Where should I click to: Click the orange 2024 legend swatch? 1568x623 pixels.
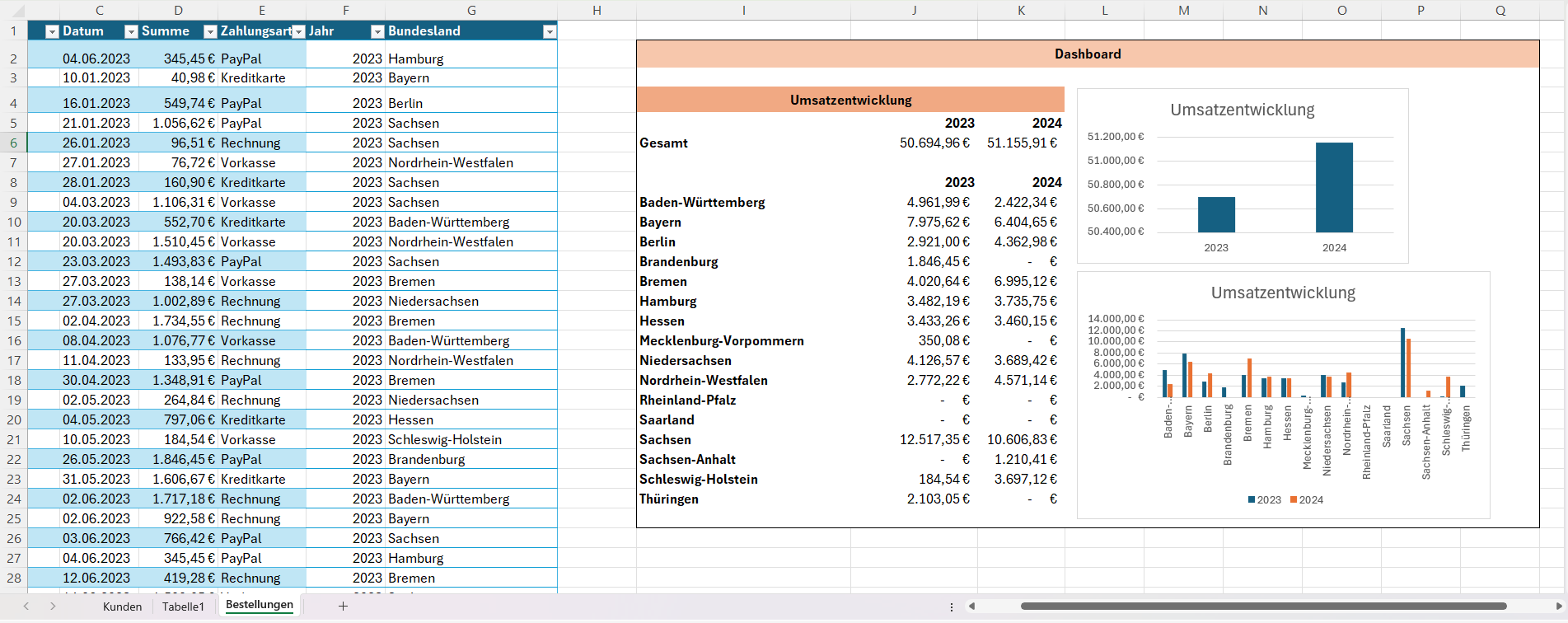(1294, 500)
